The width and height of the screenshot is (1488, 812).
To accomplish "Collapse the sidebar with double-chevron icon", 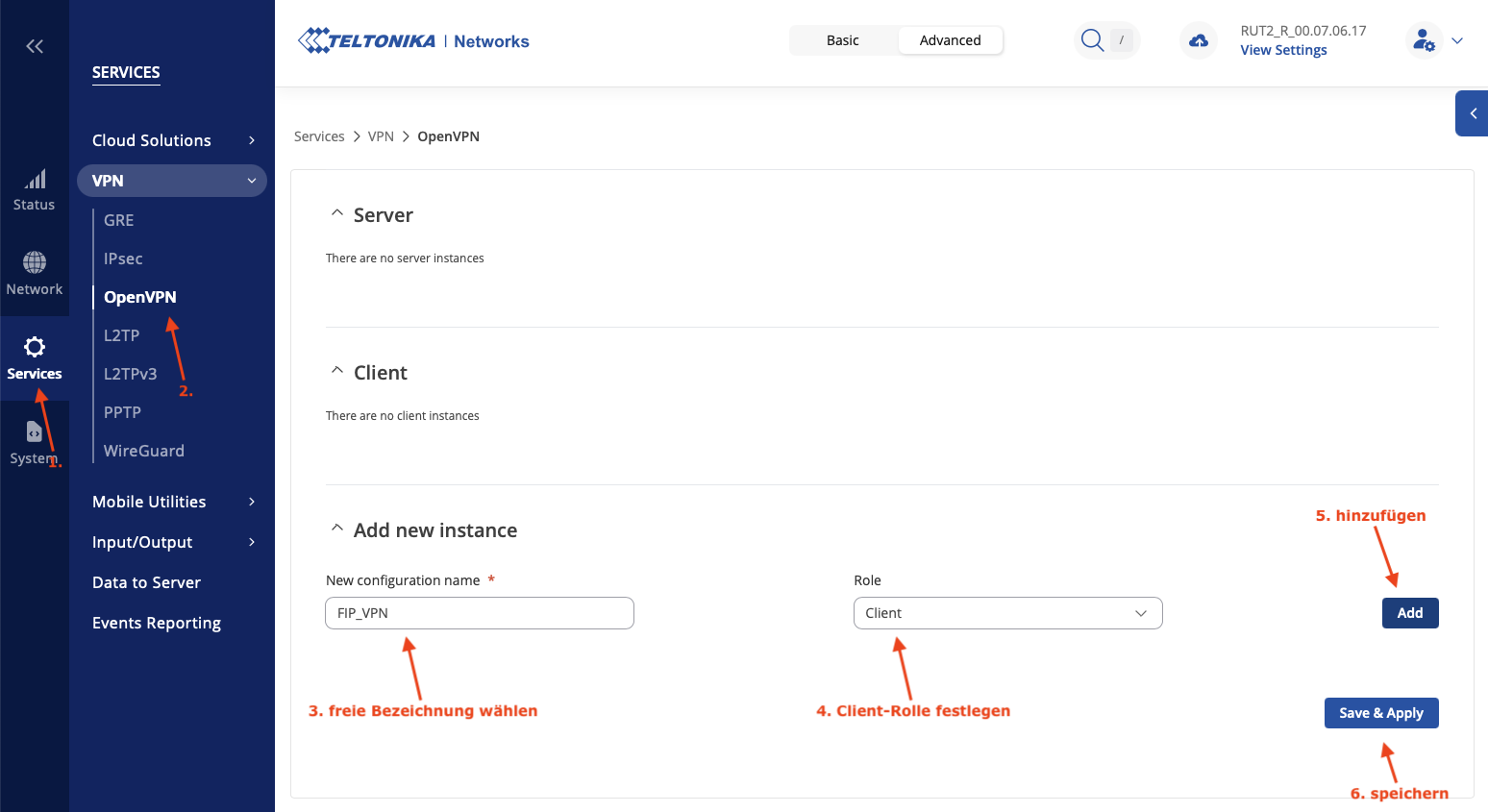I will [35, 46].
